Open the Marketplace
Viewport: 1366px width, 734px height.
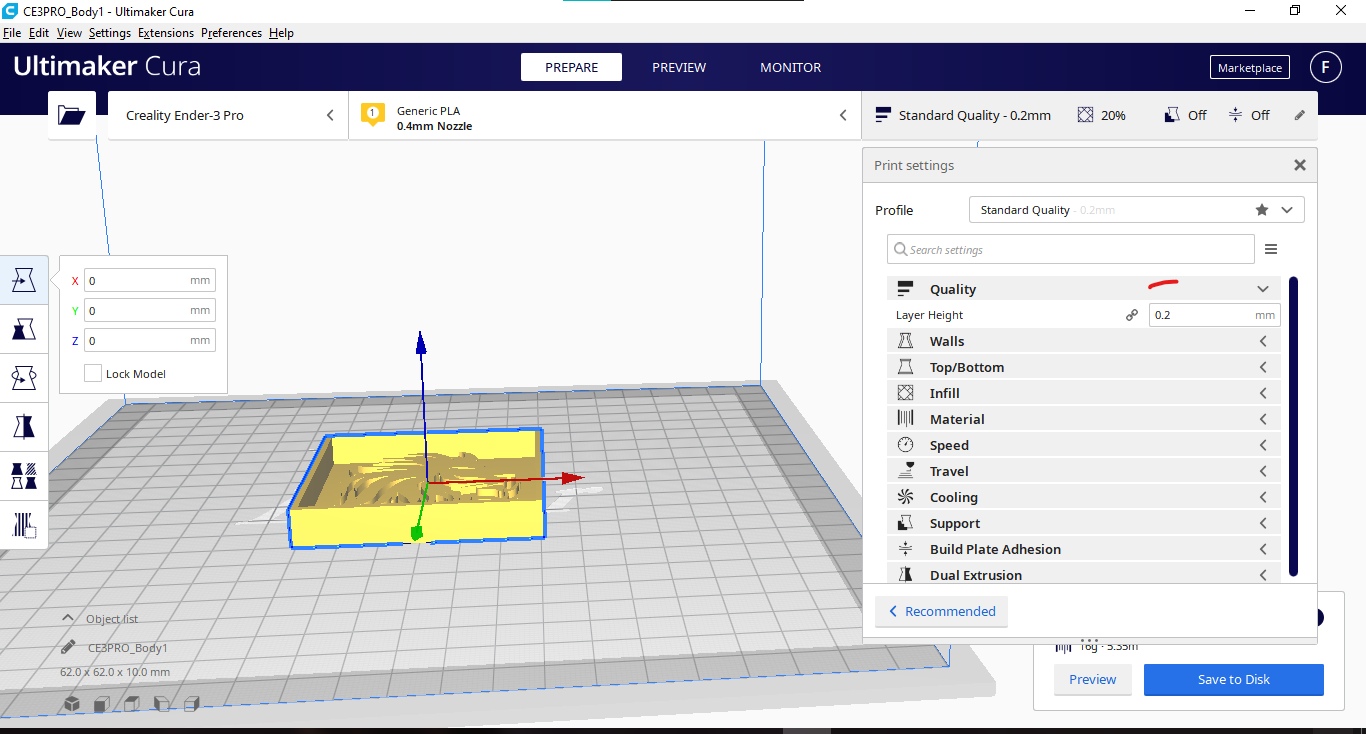pos(1249,68)
